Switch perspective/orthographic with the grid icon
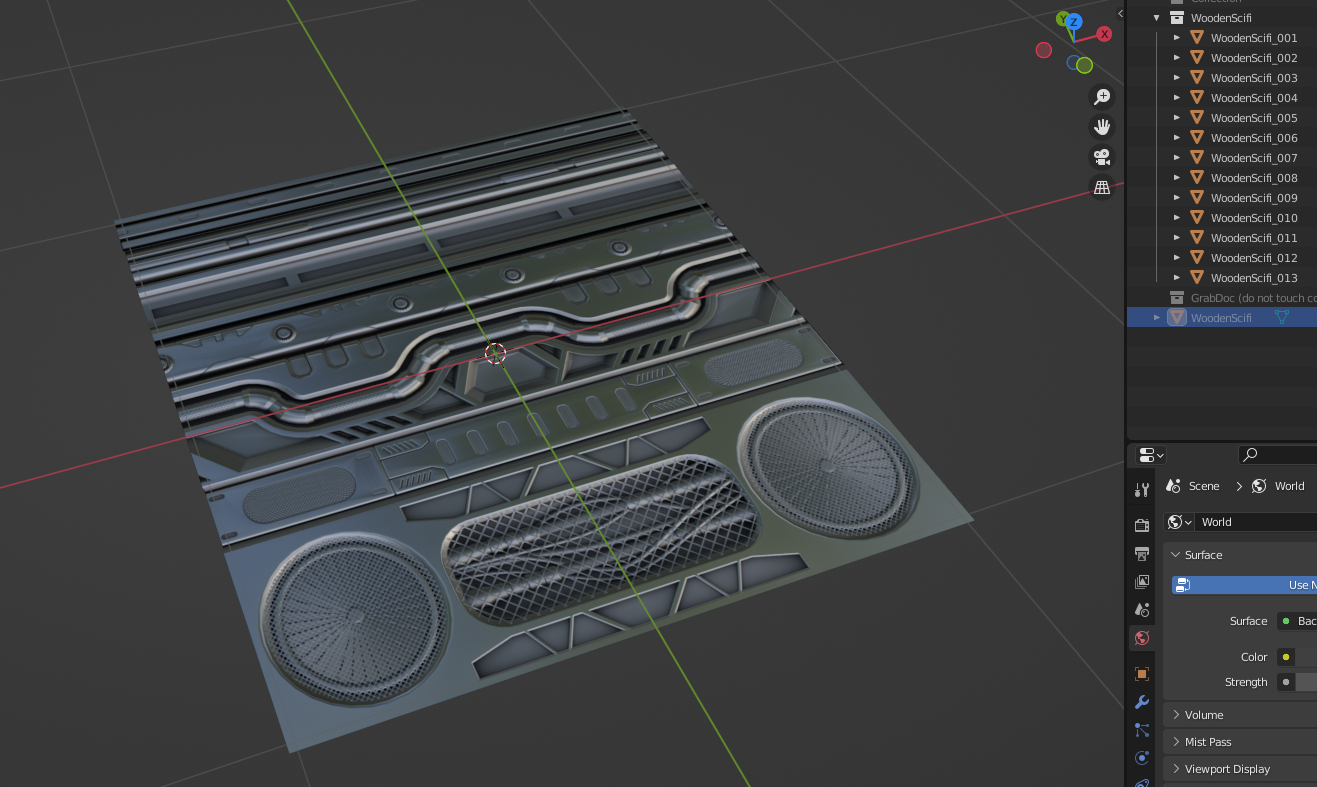 tap(1102, 187)
